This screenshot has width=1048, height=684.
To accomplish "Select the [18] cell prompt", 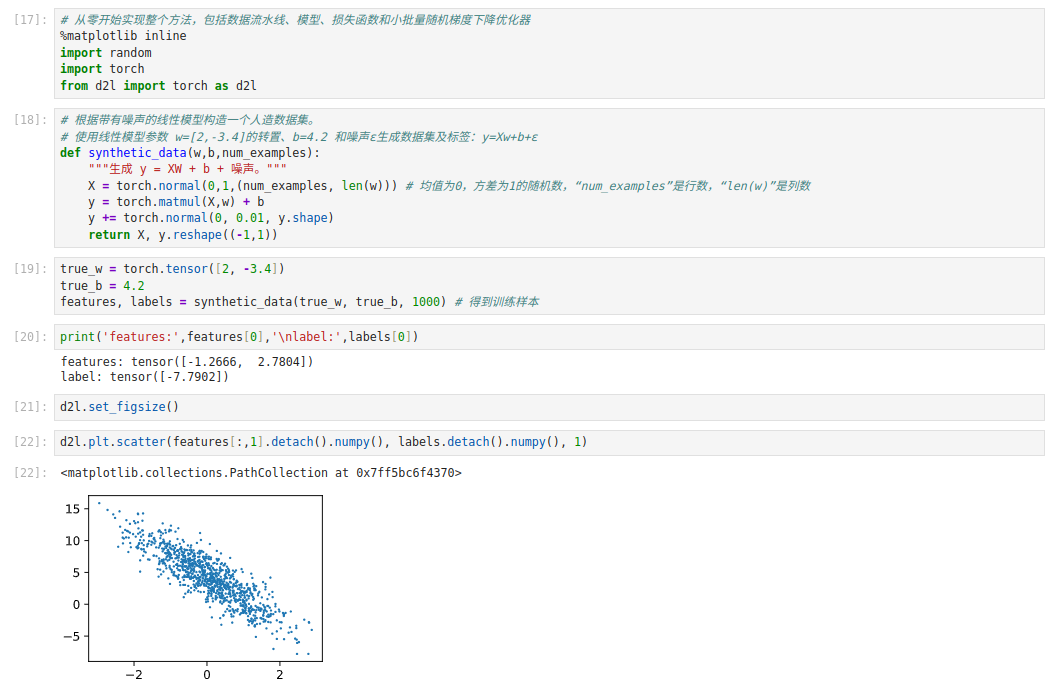I will click(x=30, y=120).
